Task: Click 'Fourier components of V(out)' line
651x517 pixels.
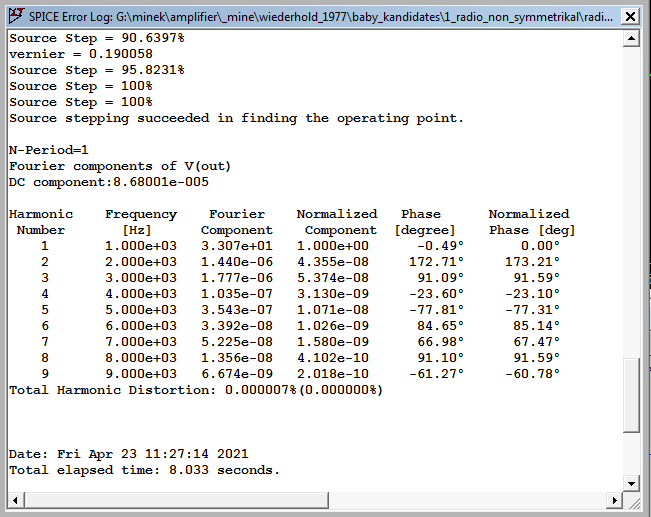Action: coord(120,166)
